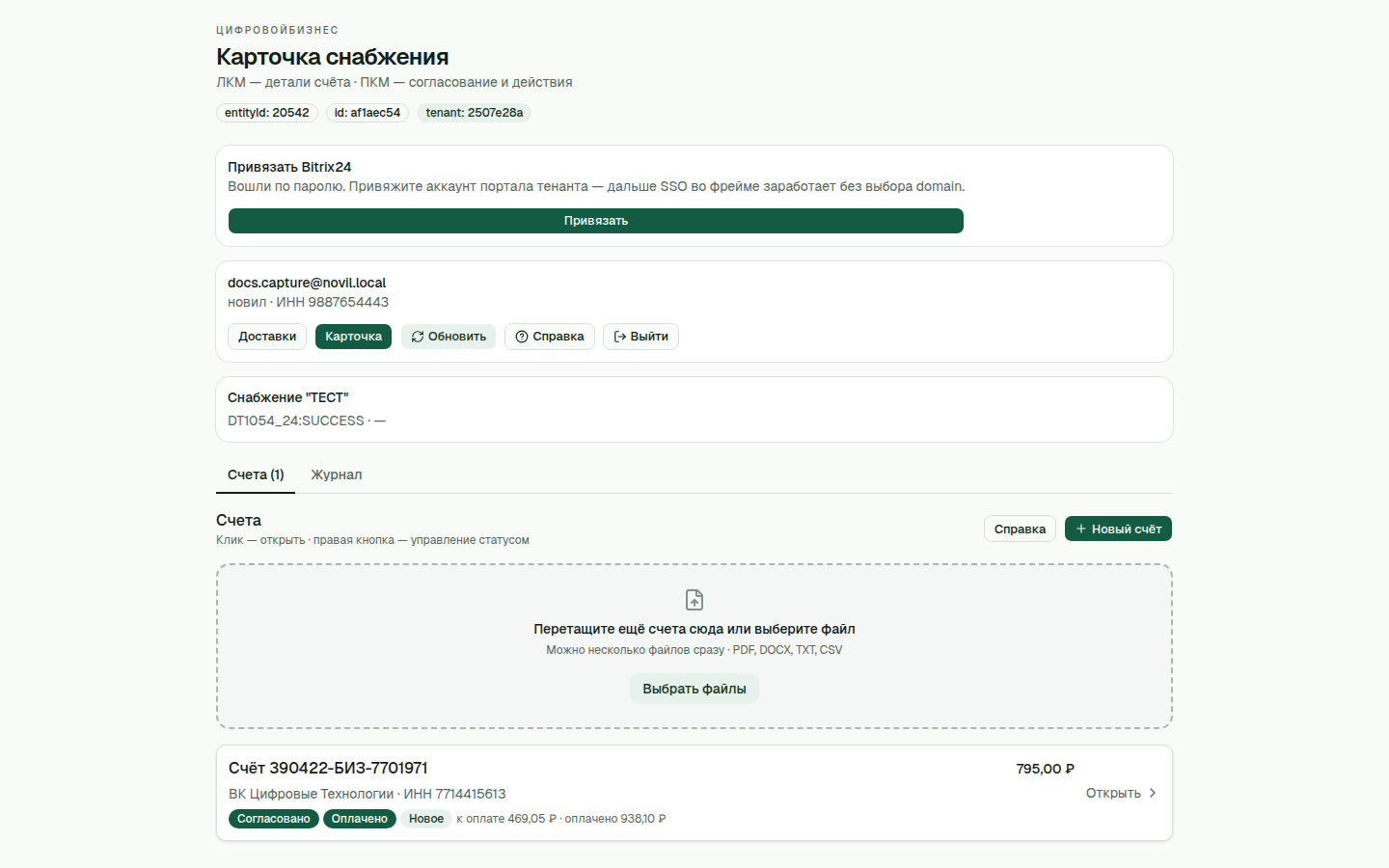Viewport: 1389px width, 868px height.
Task: Switch to the Счета (1) tab
Action: tap(256, 475)
